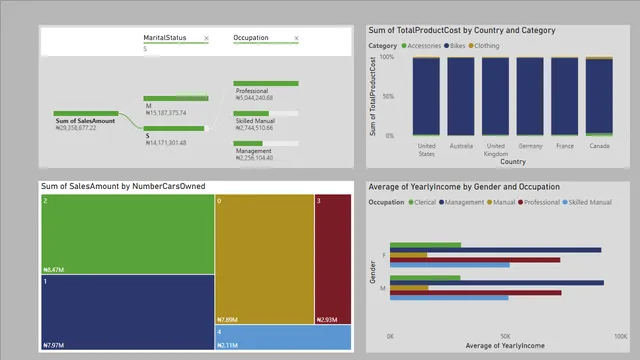The width and height of the screenshot is (640, 360).
Task: Select the female Skilled Manual income bar
Action: point(450,265)
